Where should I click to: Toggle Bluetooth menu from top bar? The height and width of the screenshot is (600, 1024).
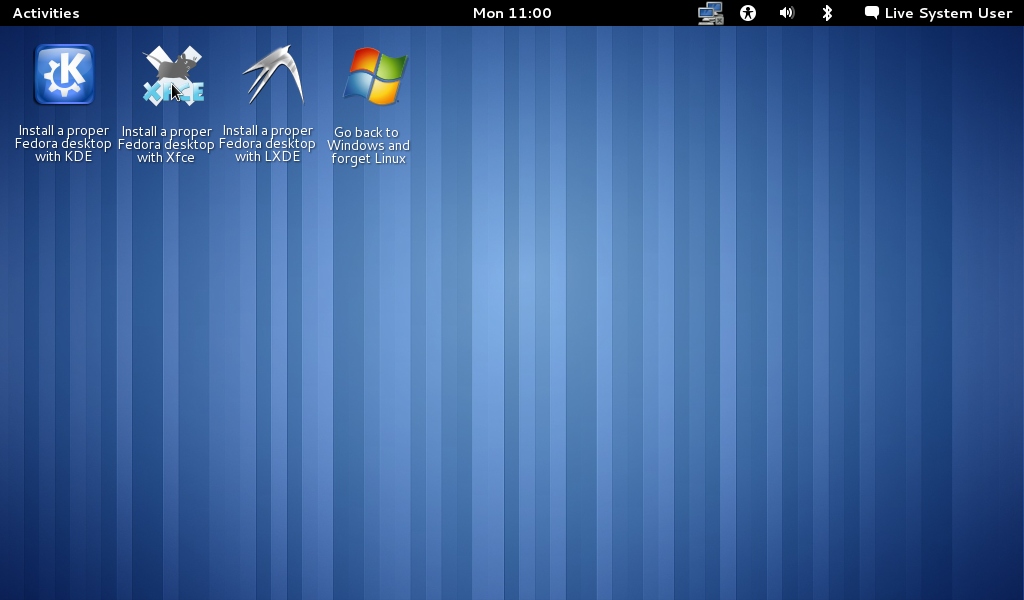pos(825,13)
